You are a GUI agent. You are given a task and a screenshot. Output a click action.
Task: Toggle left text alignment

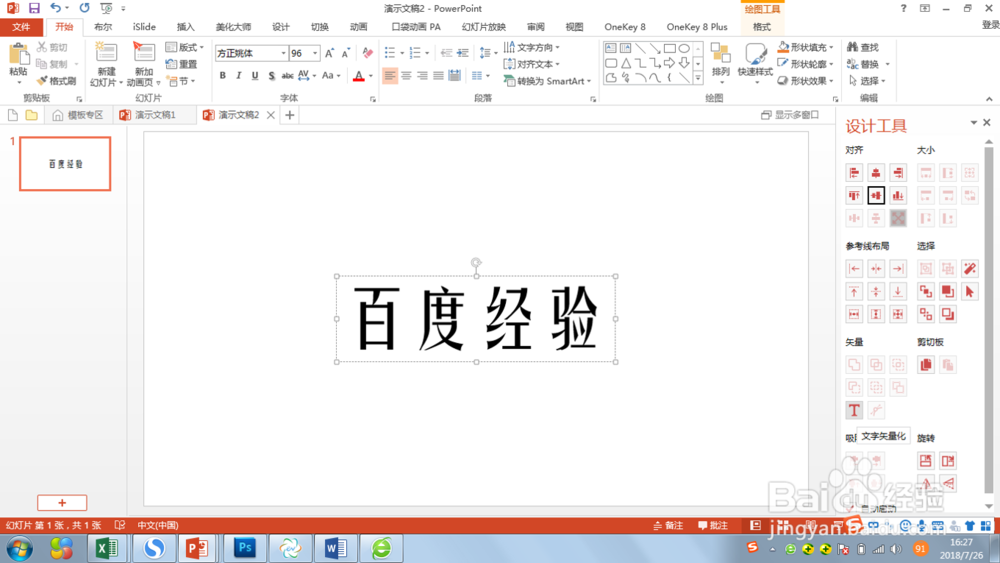(390, 76)
